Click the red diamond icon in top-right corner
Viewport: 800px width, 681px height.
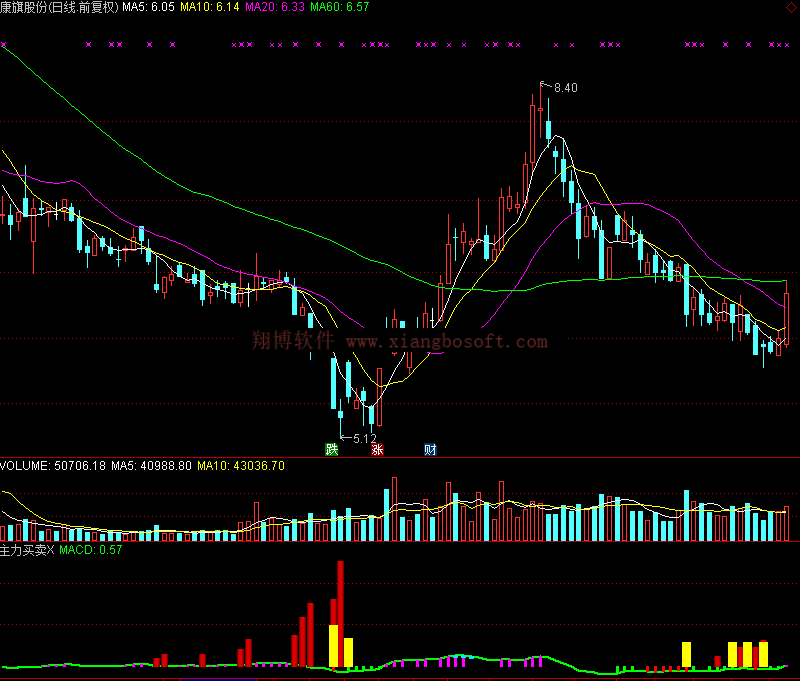point(792,7)
